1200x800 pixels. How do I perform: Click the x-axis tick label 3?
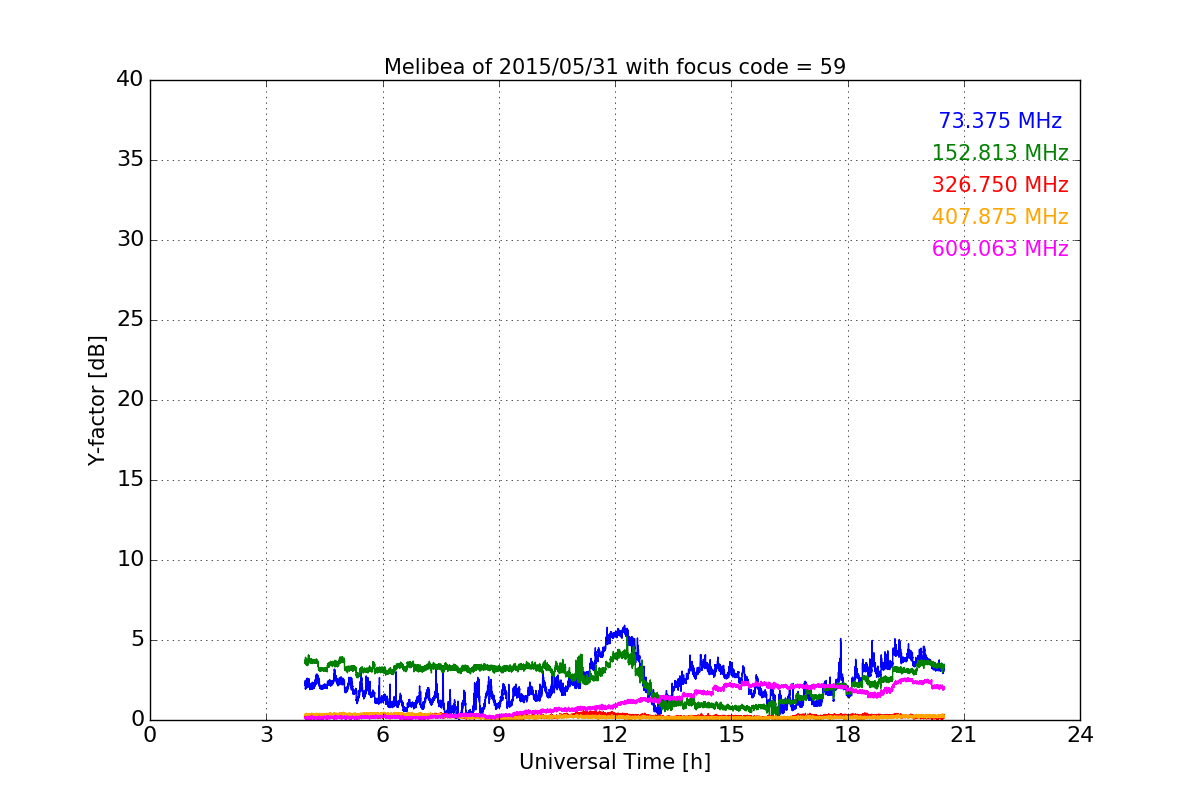(x=266, y=735)
